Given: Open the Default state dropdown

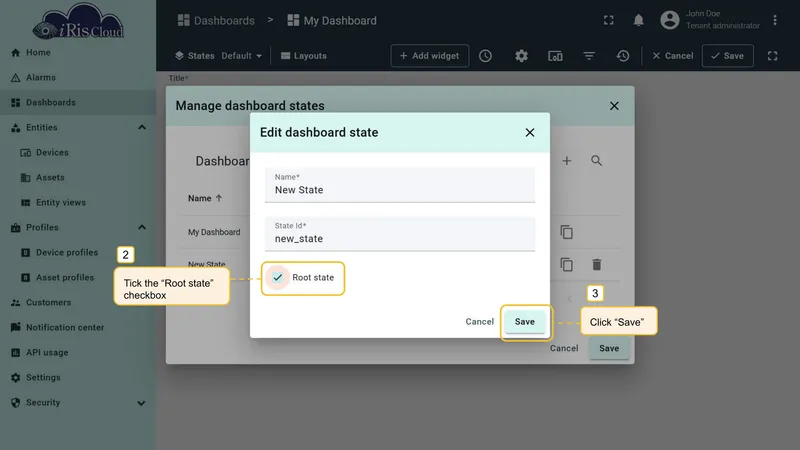Looking at the screenshot, I should pos(241,56).
